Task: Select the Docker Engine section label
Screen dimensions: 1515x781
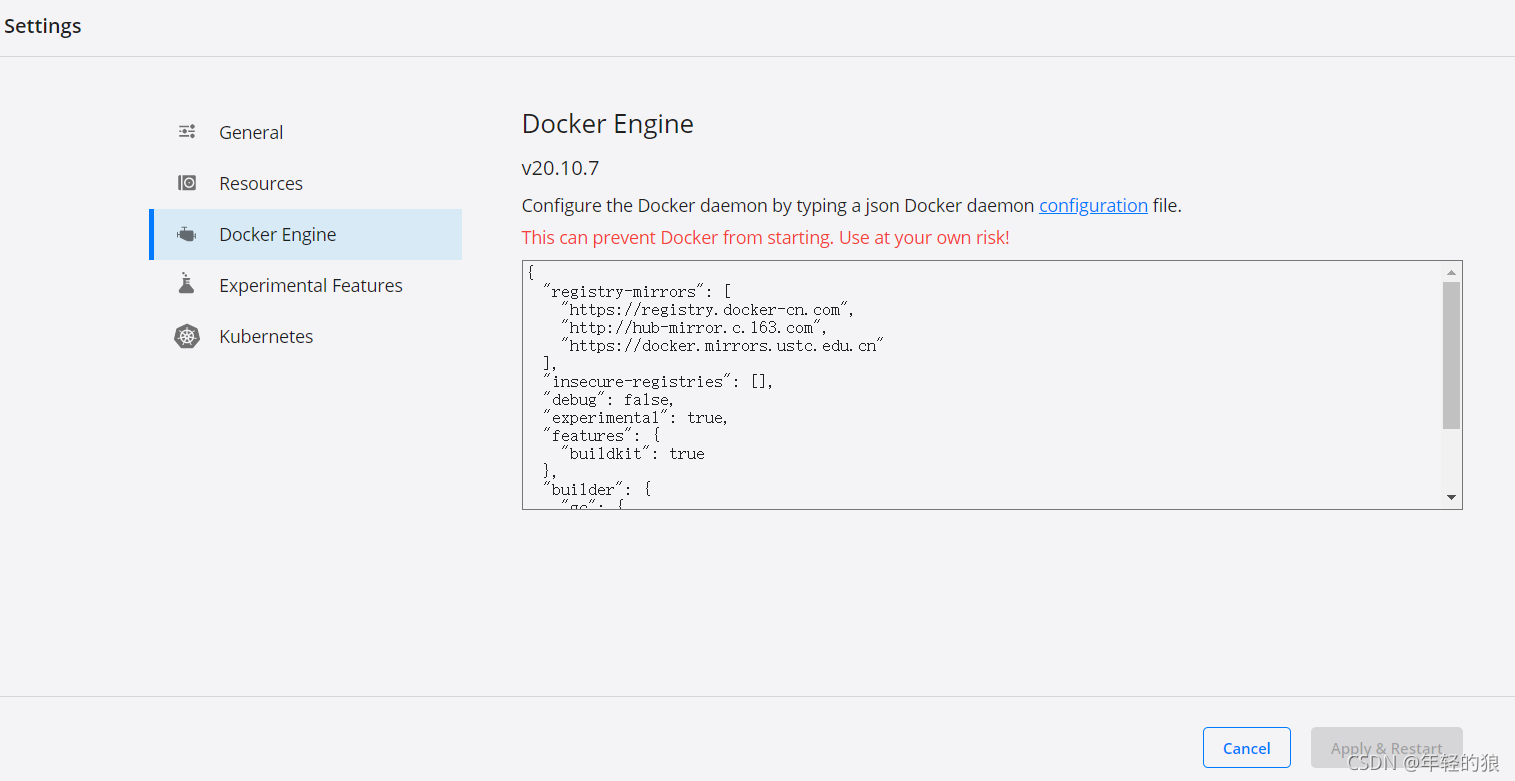Action: click(278, 234)
